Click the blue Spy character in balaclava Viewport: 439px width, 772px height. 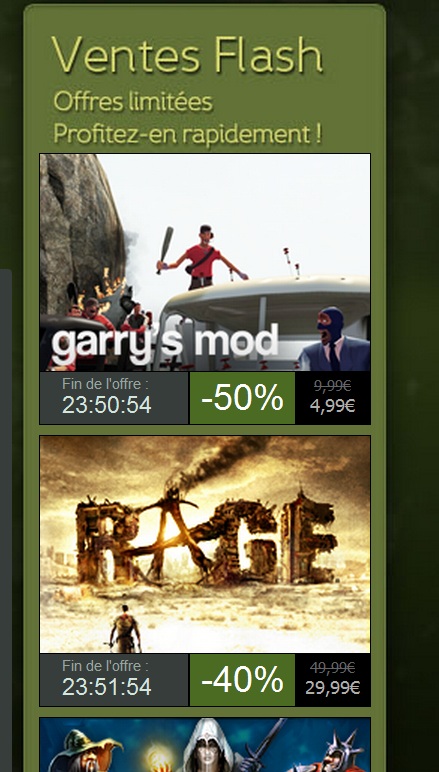334,340
